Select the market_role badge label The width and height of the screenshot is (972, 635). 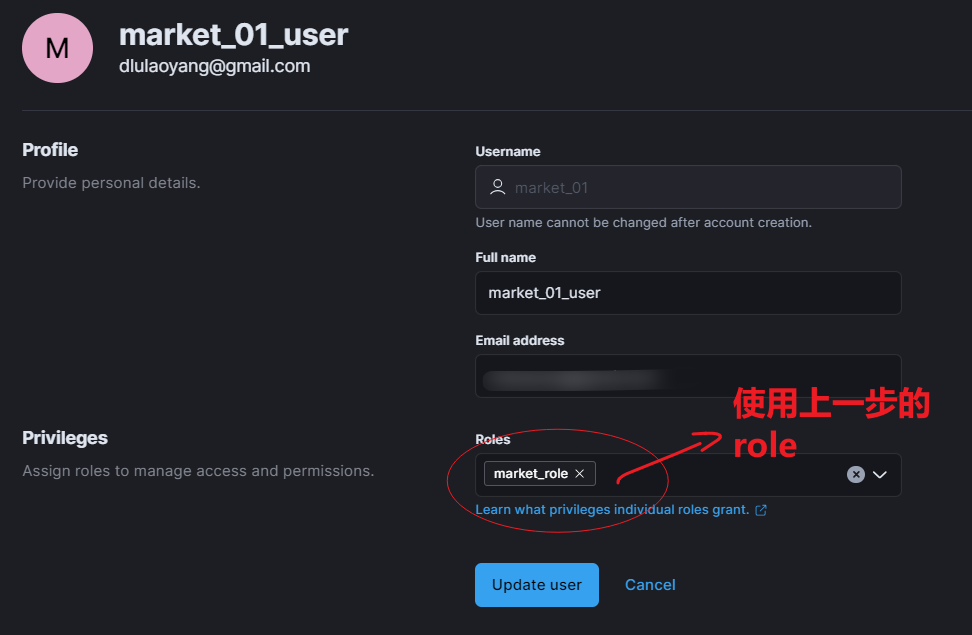(x=531, y=474)
